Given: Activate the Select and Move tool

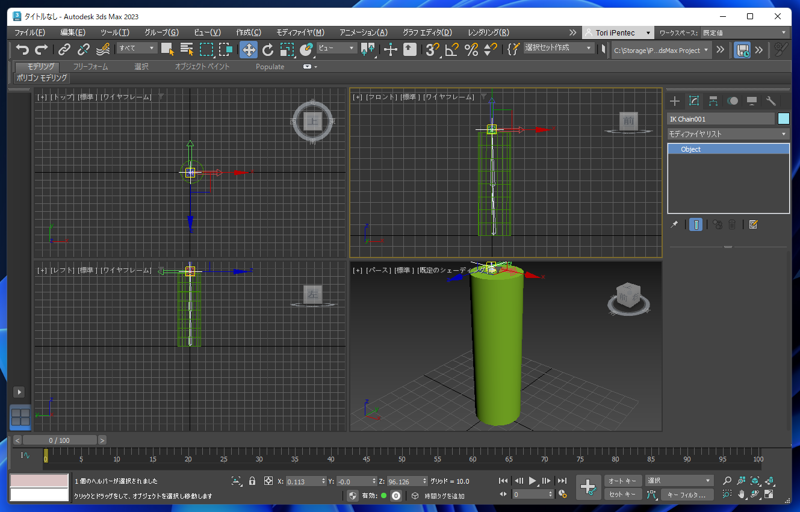Looking at the screenshot, I should pyautogui.click(x=248, y=49).
